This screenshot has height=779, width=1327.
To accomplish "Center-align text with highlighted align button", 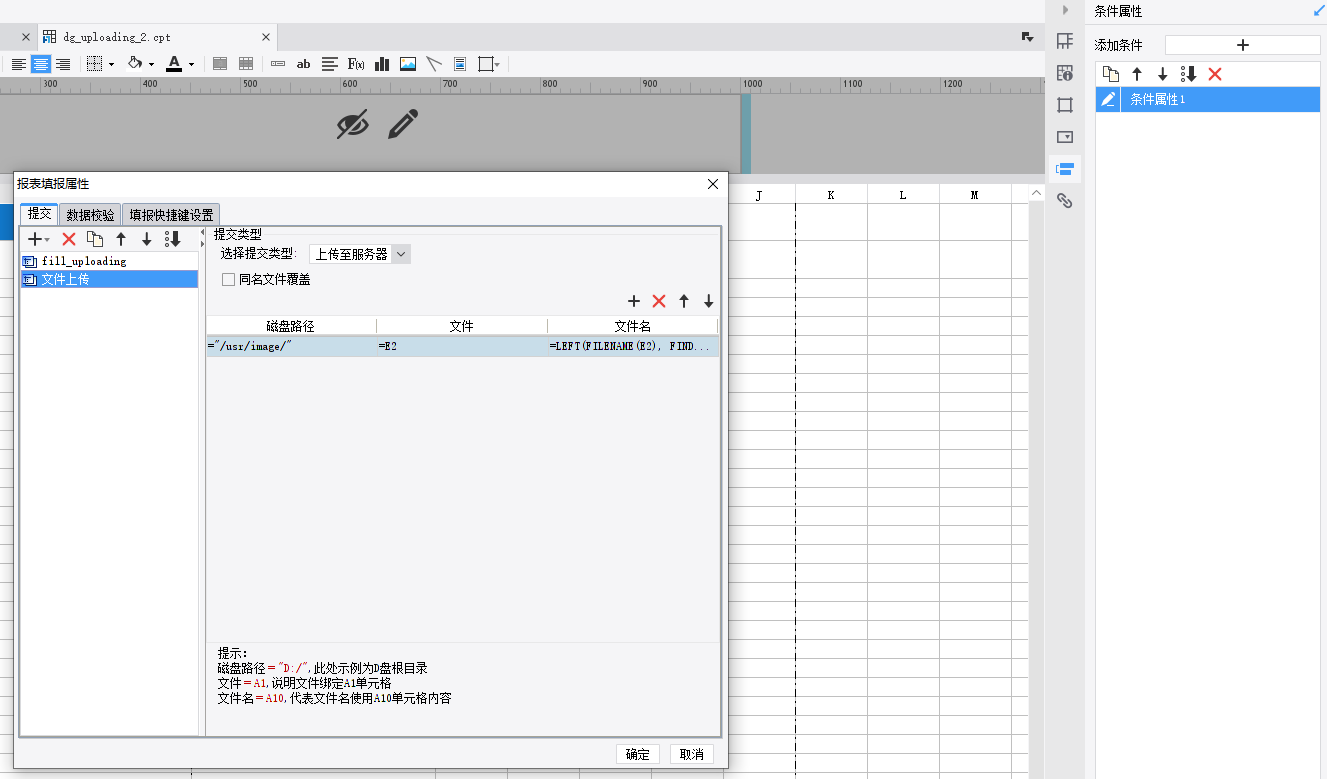I will click(x=41, y=64).
